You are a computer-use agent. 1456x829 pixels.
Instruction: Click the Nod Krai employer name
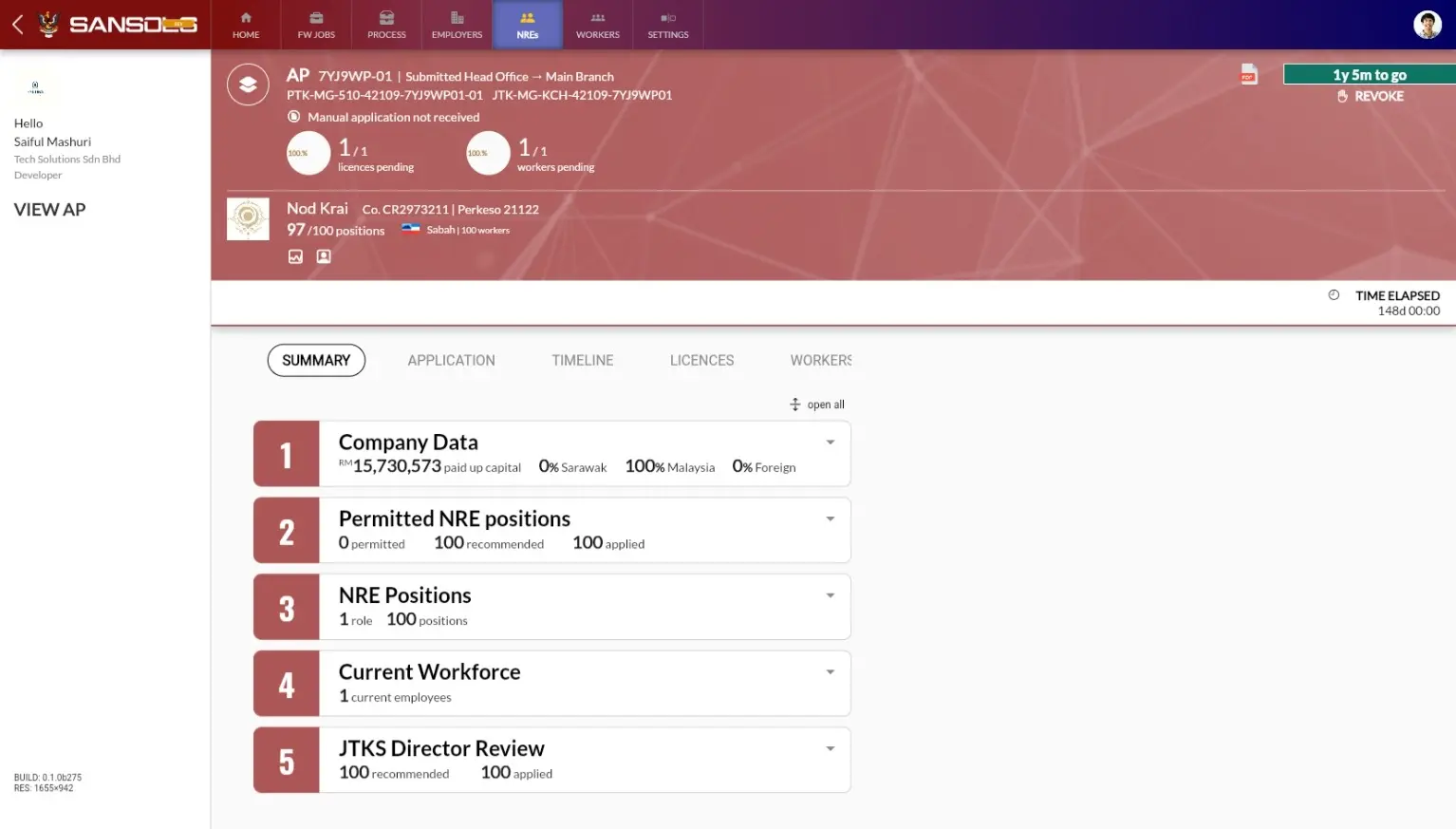point(317,208)
